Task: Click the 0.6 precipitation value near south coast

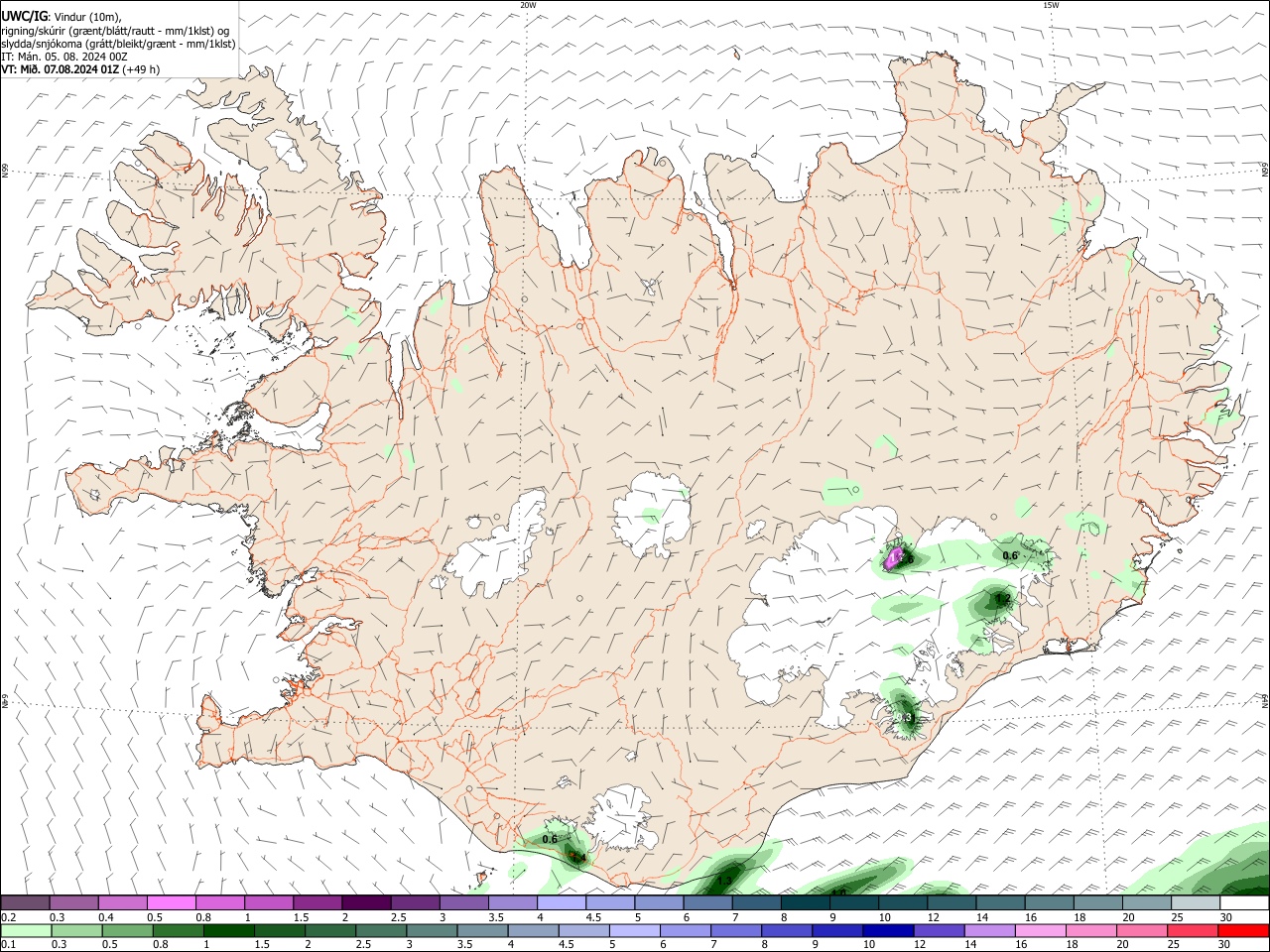Action: click(550, 839)
